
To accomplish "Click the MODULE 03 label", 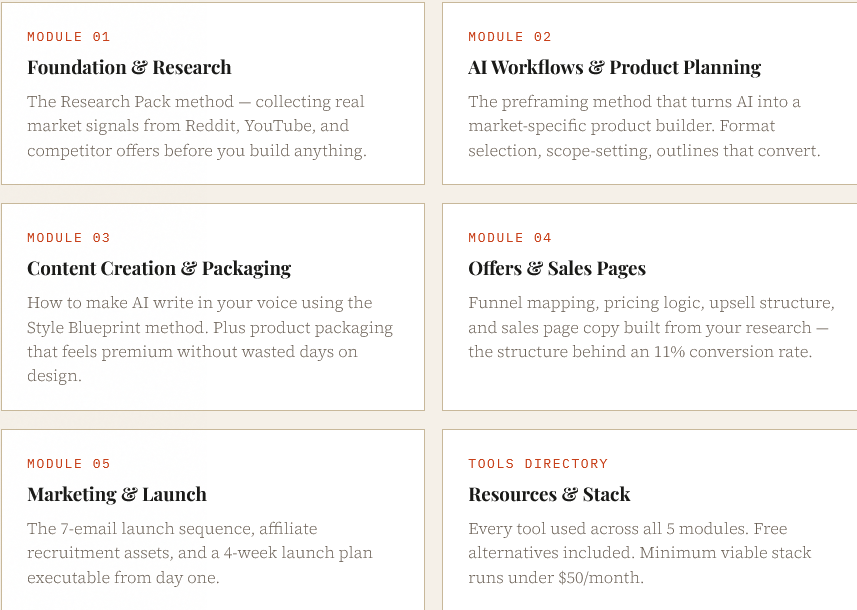I will tap(69, 238).
